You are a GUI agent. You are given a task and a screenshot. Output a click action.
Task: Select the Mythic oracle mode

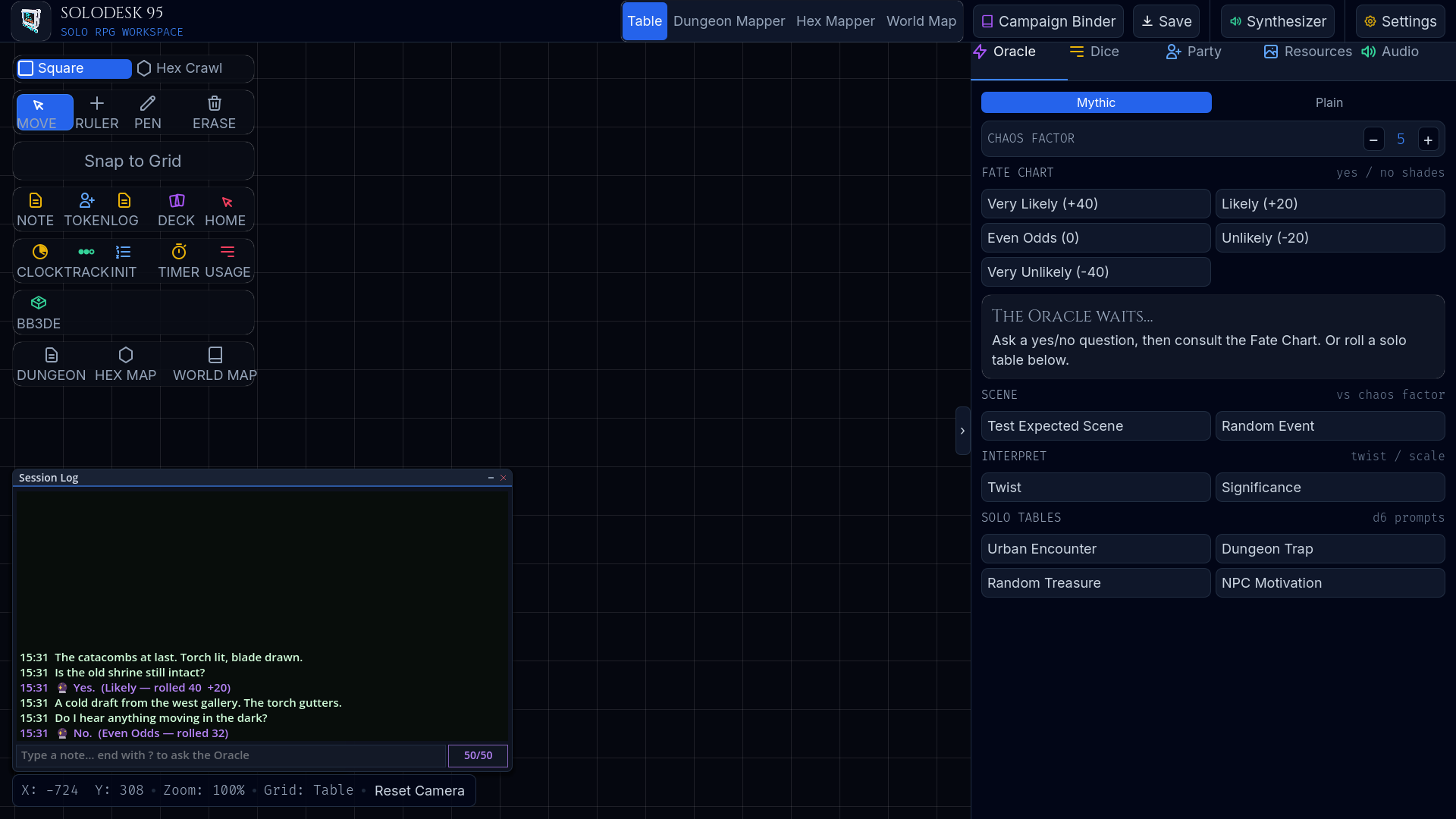(1097, 102)
